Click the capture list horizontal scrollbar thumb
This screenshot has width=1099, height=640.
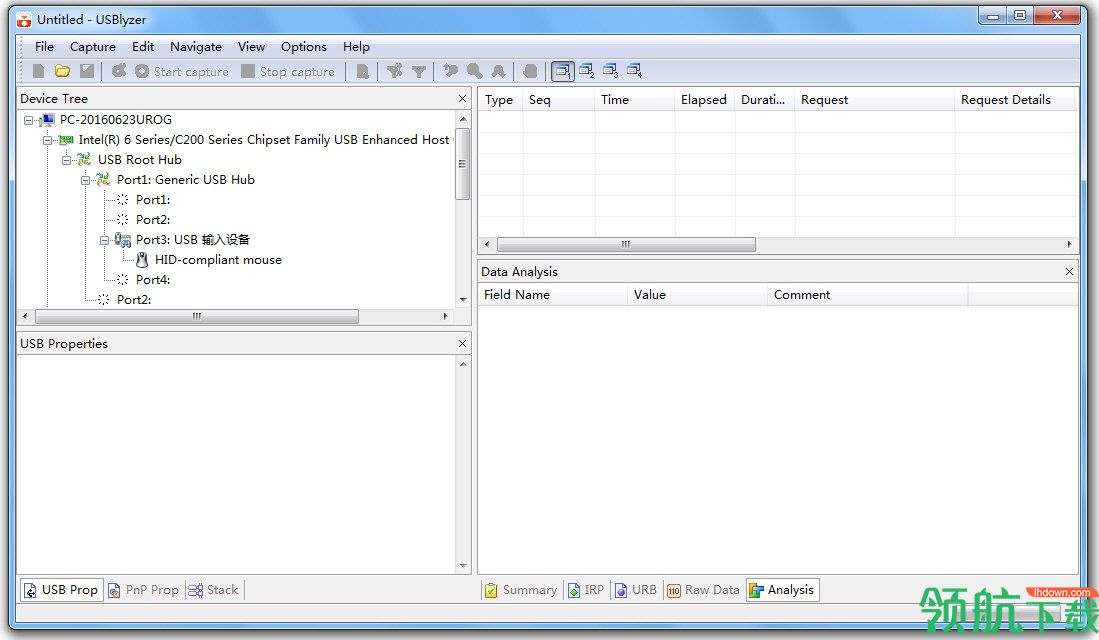point(626,245)
